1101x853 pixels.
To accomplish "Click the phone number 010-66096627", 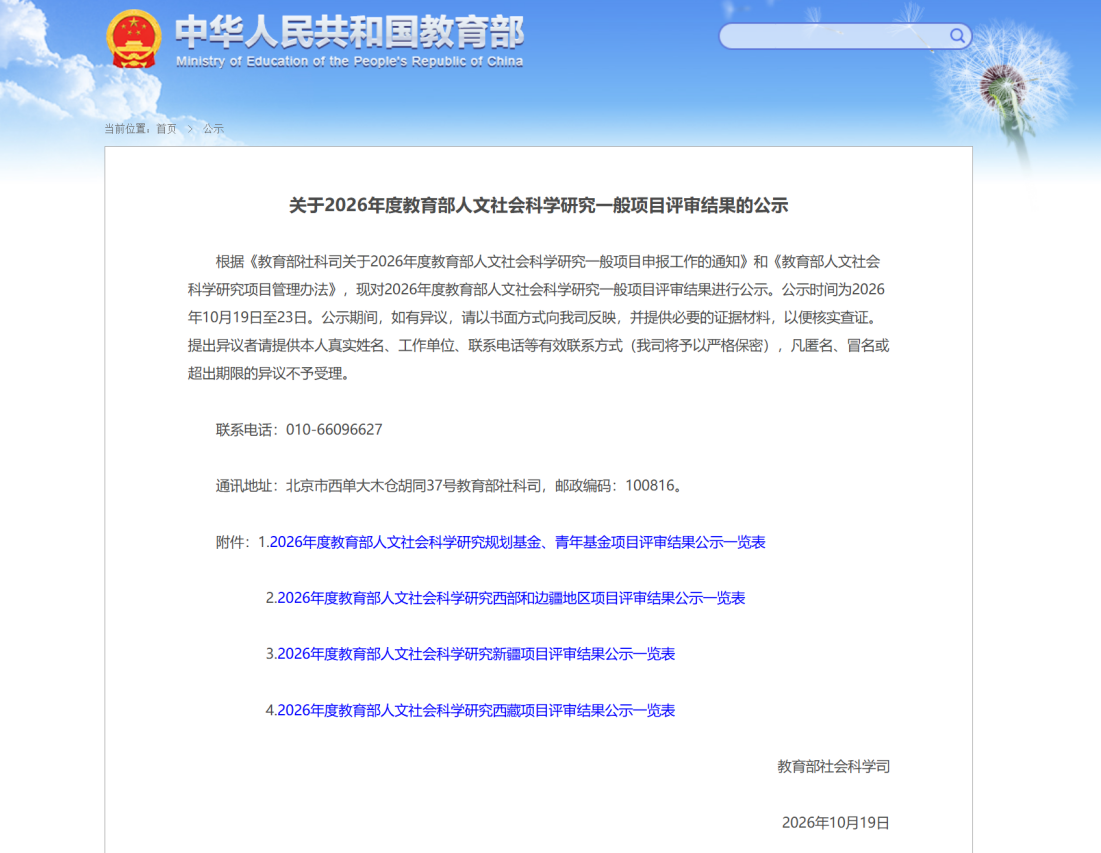I will pyautogui.click(x=334, y=430).
